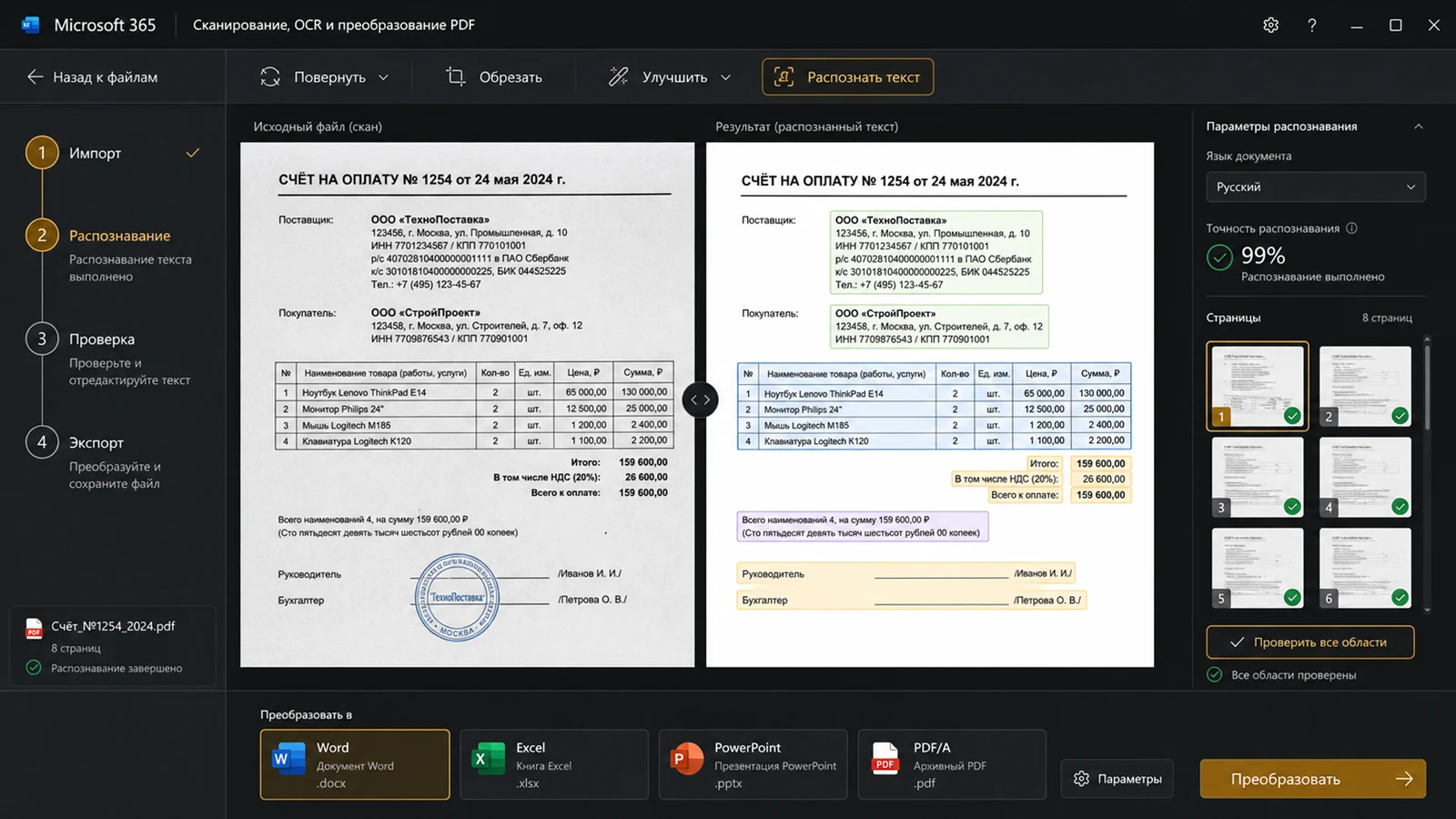The width and height of the screenshot is (1456, 819).
Task: Select page 6 thumbnail
Action: click(1365, 568)
